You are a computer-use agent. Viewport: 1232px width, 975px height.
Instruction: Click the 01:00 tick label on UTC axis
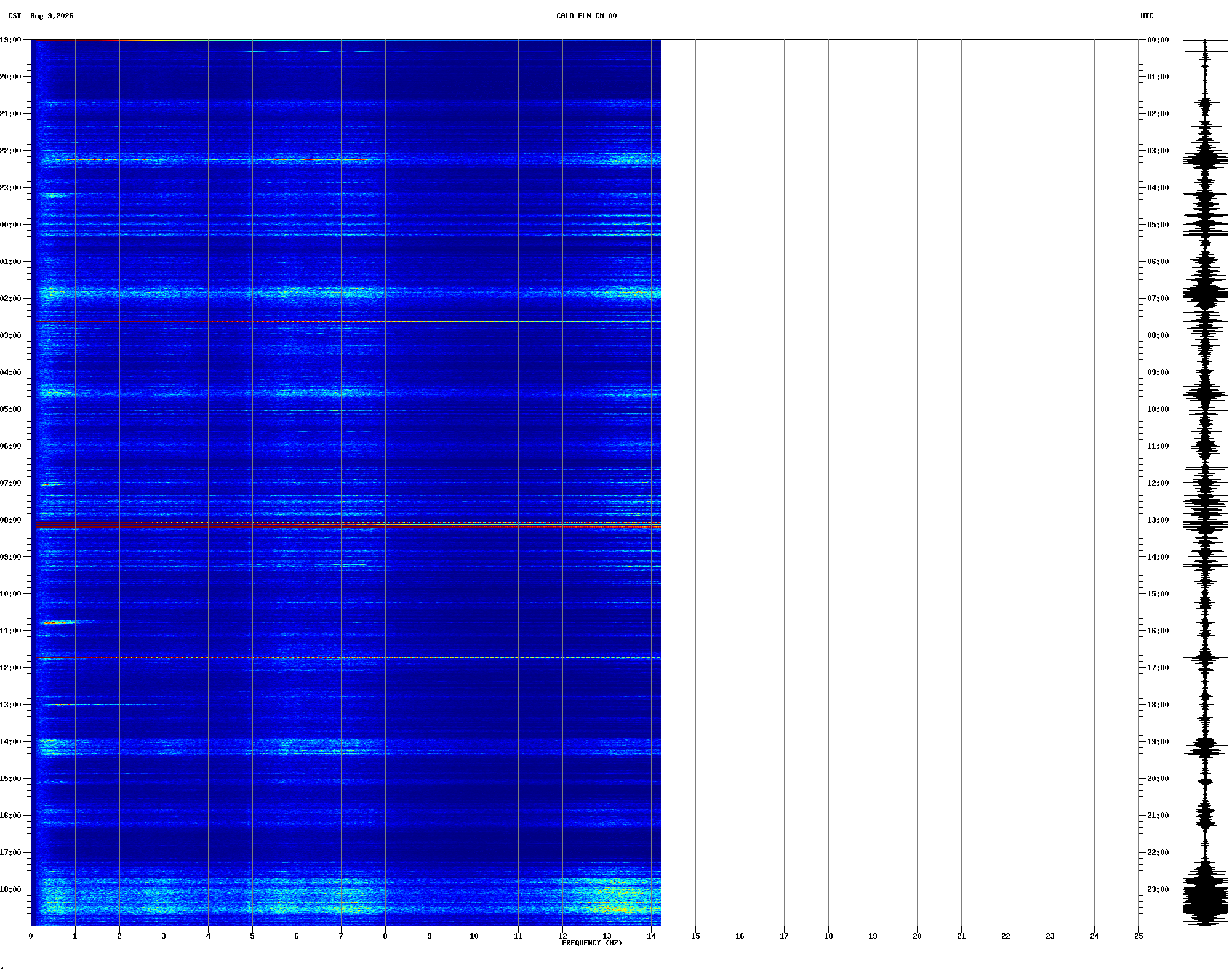[x=1158, y=77]
